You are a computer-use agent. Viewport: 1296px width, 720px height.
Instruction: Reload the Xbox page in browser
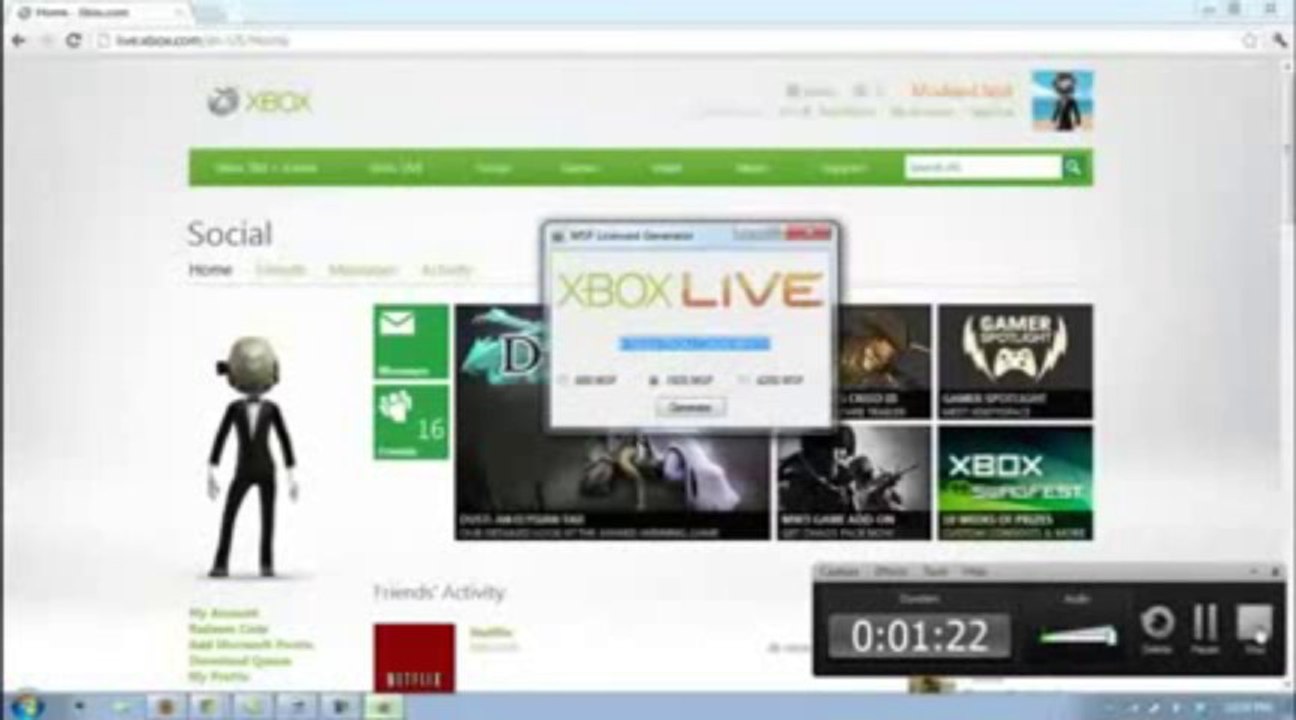[x=73, y=40]
